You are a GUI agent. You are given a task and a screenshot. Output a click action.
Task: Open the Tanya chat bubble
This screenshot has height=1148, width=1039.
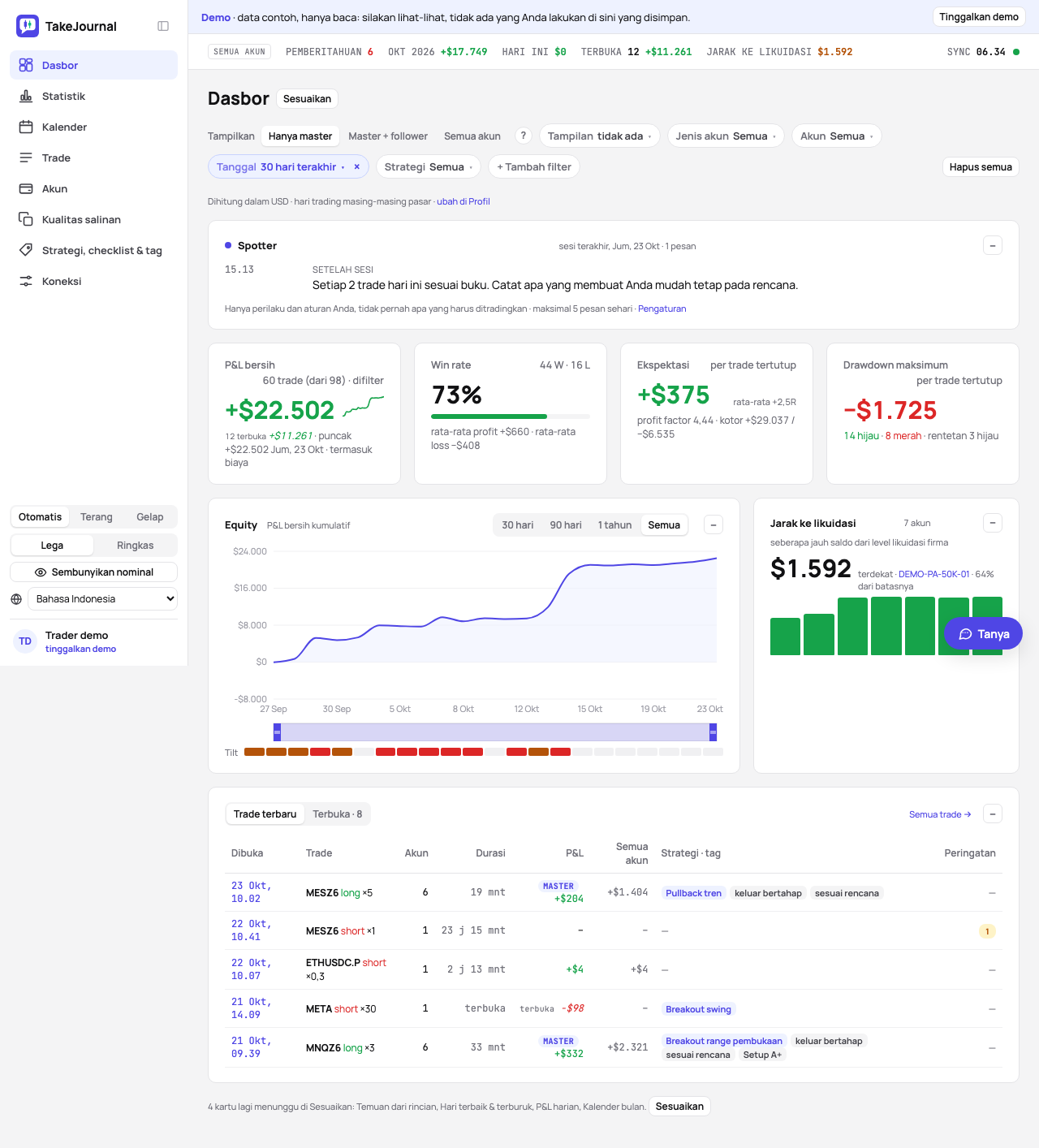coord(983,634)
